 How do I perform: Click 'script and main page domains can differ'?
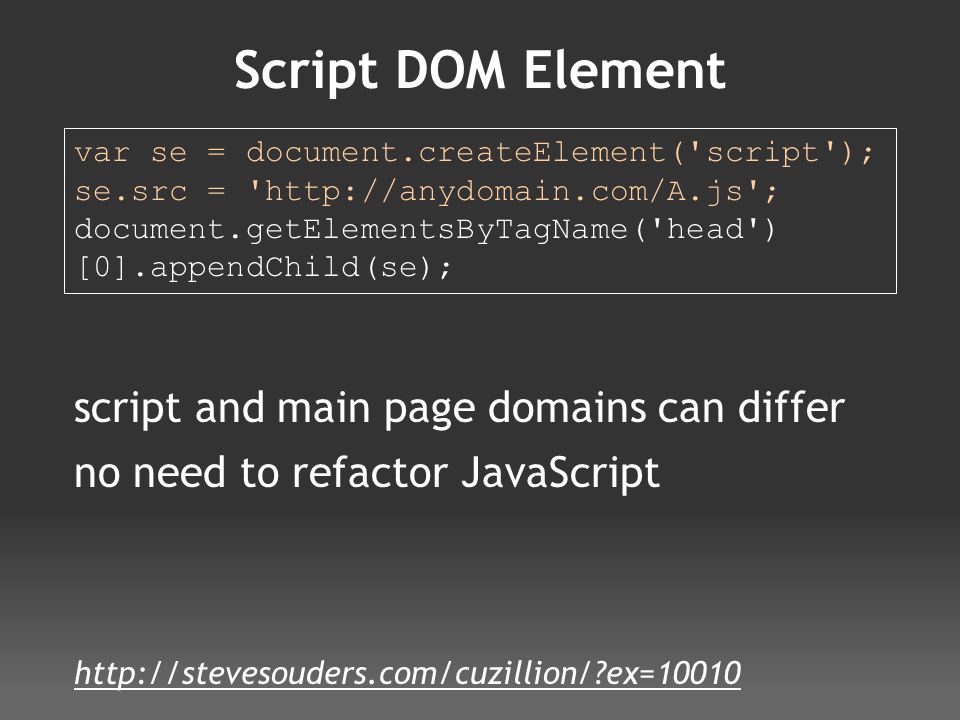(459, 408)
